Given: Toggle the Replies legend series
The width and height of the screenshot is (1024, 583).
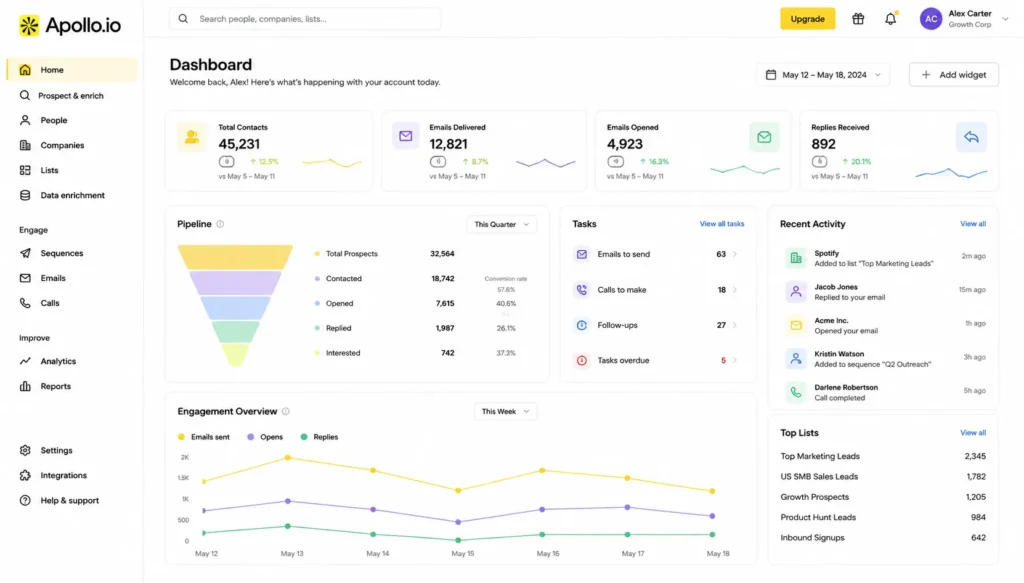Looking at the screenshot, I should point(319,437).
